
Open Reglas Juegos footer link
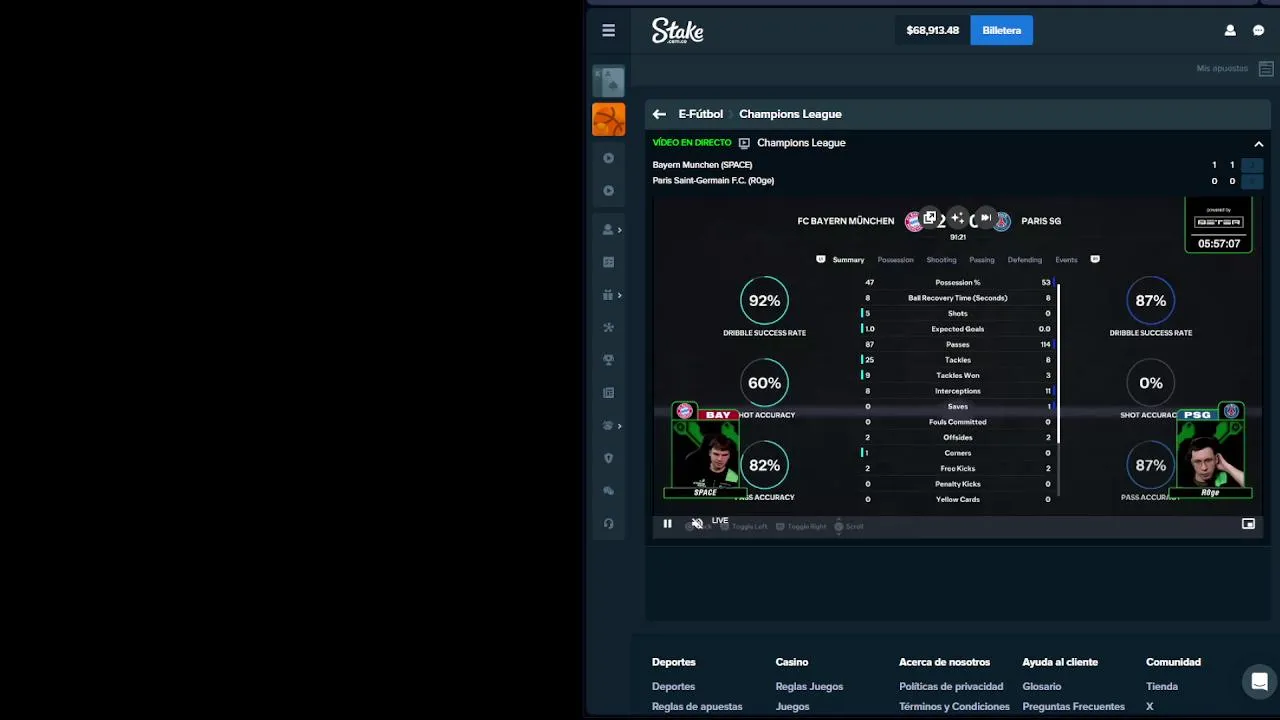(809, 686)
